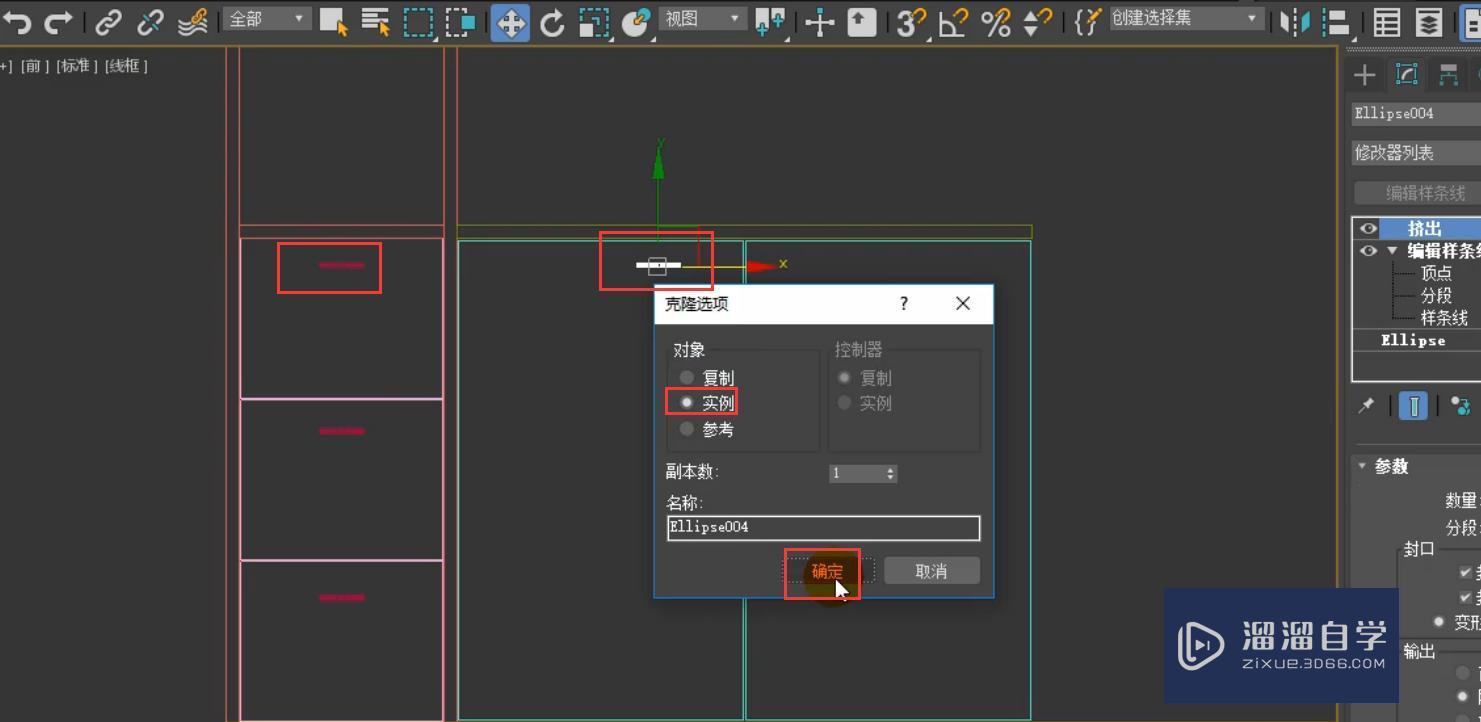This screenshot has height=722, width=1481.
Task: Open the Scene Explorer toggle icon
Action: click(x=1386, y=22)
